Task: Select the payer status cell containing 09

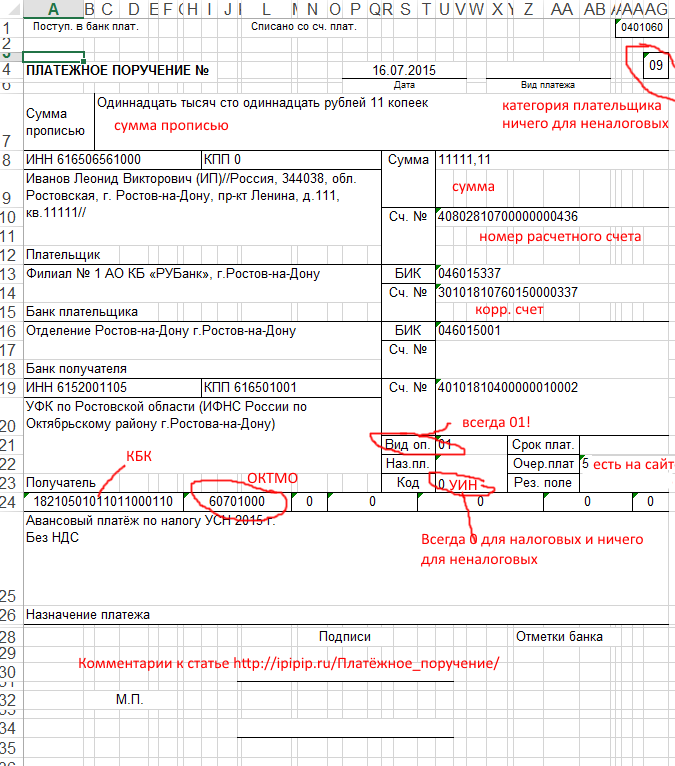Action: 656,65
